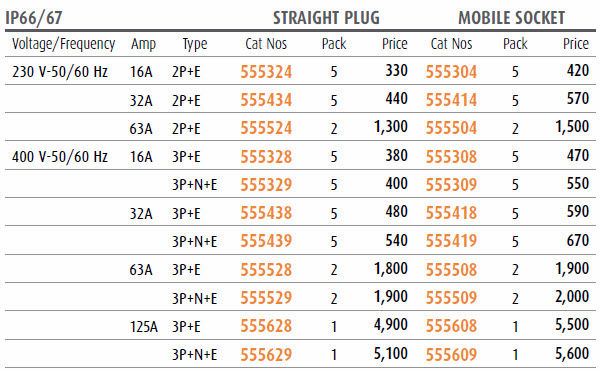Click catalogue number 555324

266,72
